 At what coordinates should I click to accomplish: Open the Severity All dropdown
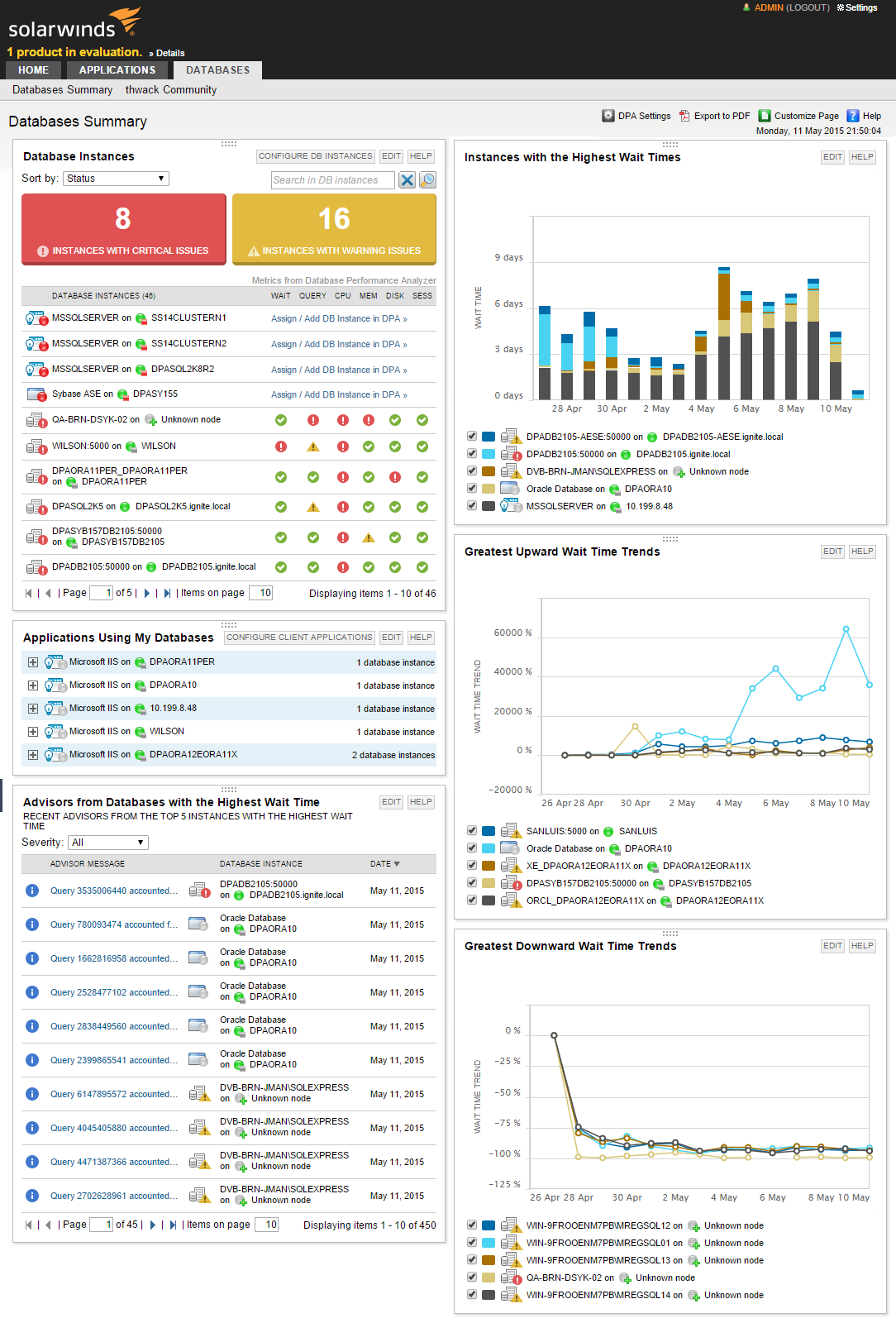tap(108, 843)
